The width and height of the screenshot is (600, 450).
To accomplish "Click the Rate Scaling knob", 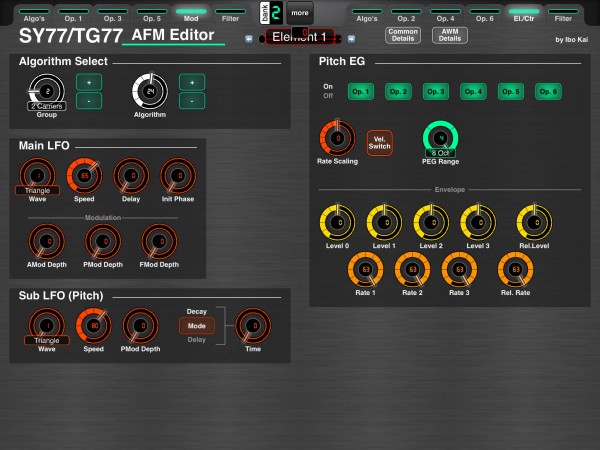I will click(337, 138).
